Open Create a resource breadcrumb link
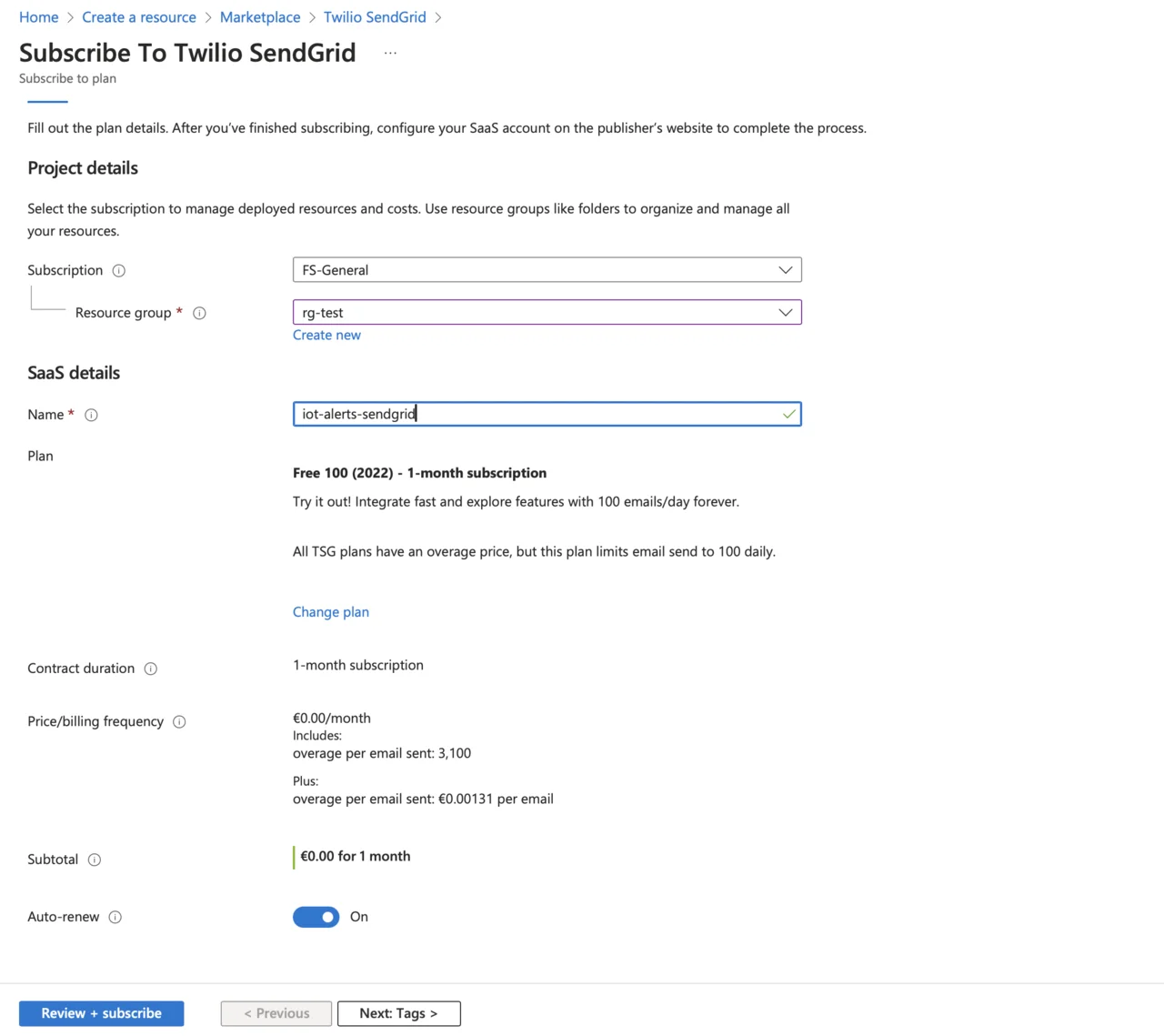The width and height of the screenshot is (1164, 1036). pyautogui.click(x=139, y=17)
